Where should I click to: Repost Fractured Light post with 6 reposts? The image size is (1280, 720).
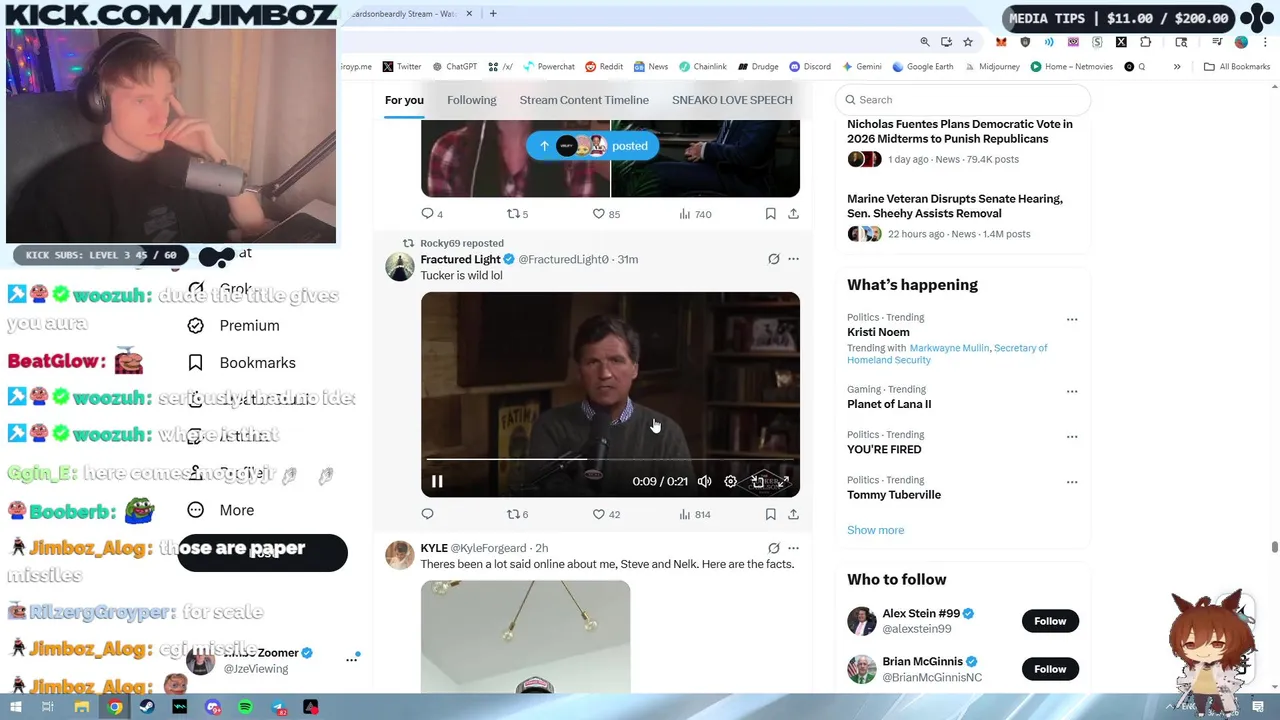pyautogui.click(x=517, y=514)
